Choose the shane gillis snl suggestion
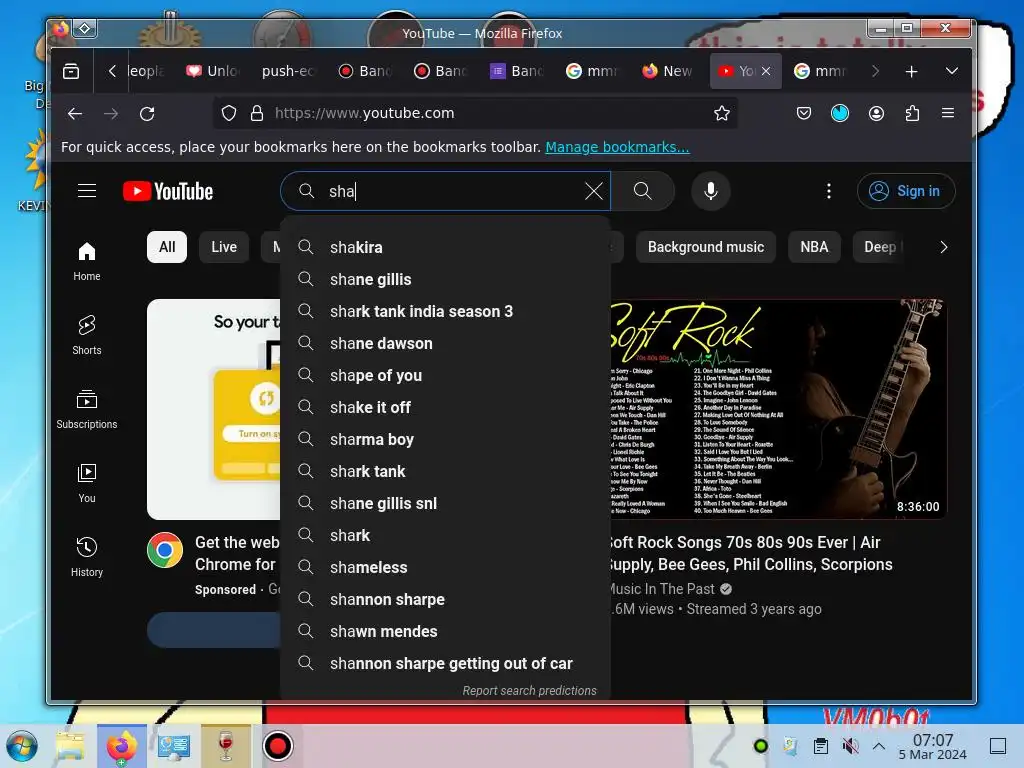This screenshot has height=768, width=1024. click(445, 504)
